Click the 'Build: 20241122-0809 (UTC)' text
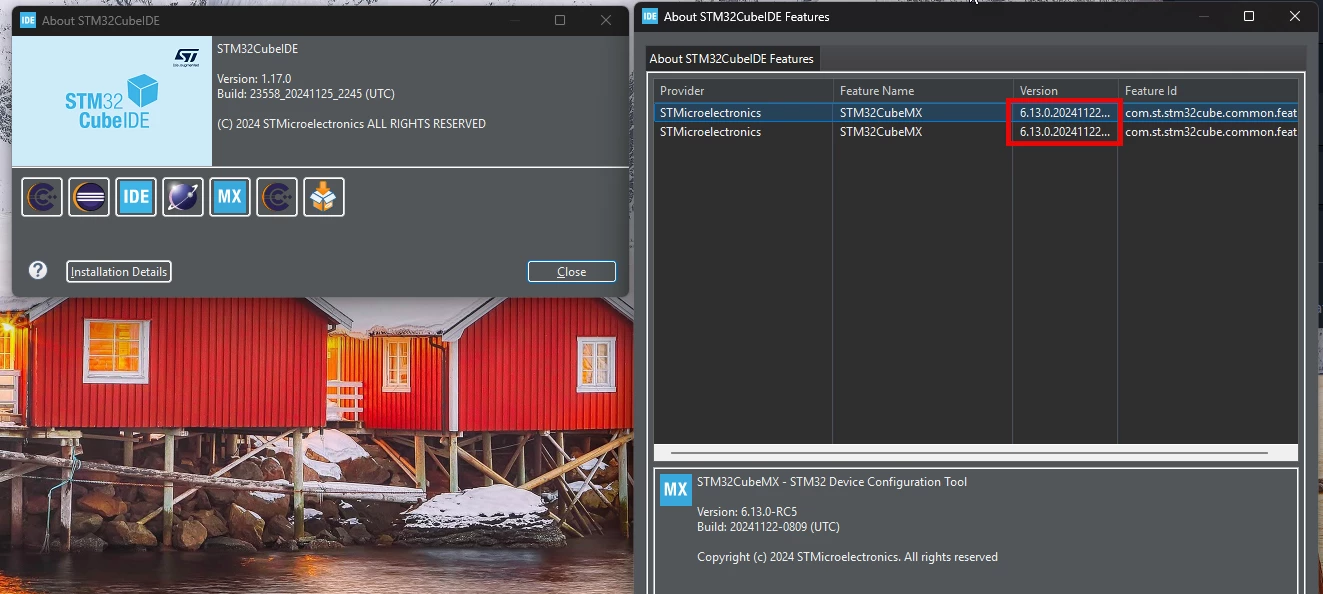Screen dimensions: 1323x594 (768, 527)
